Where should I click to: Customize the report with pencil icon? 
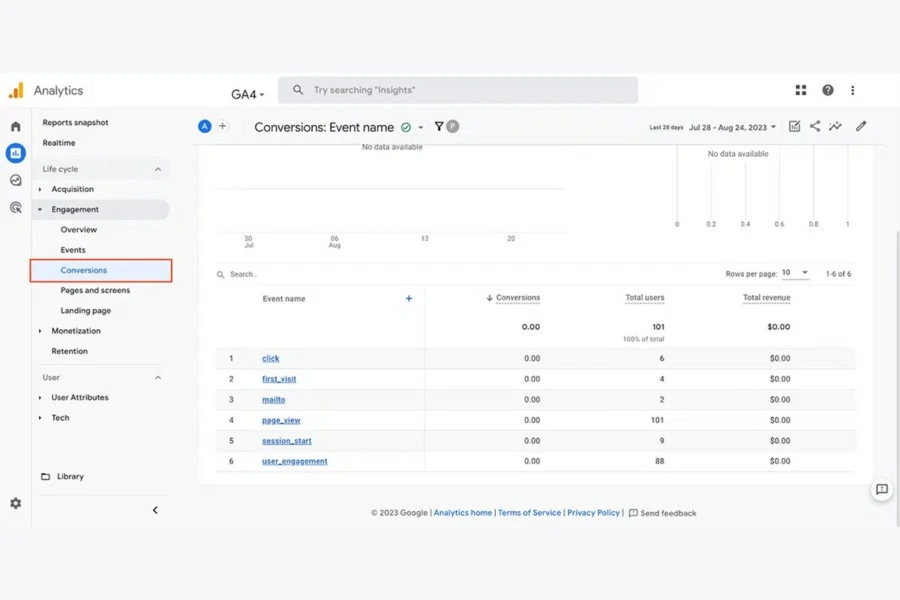[861, 126]
